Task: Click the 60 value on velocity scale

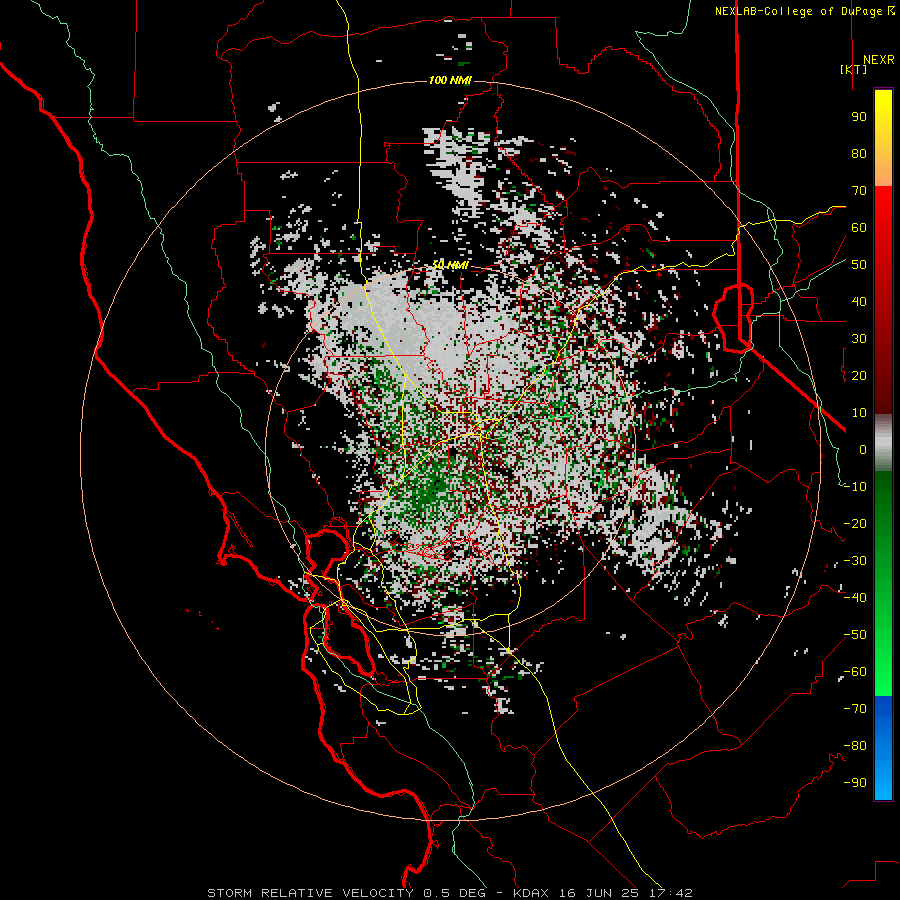Action: tap(859, 227)
